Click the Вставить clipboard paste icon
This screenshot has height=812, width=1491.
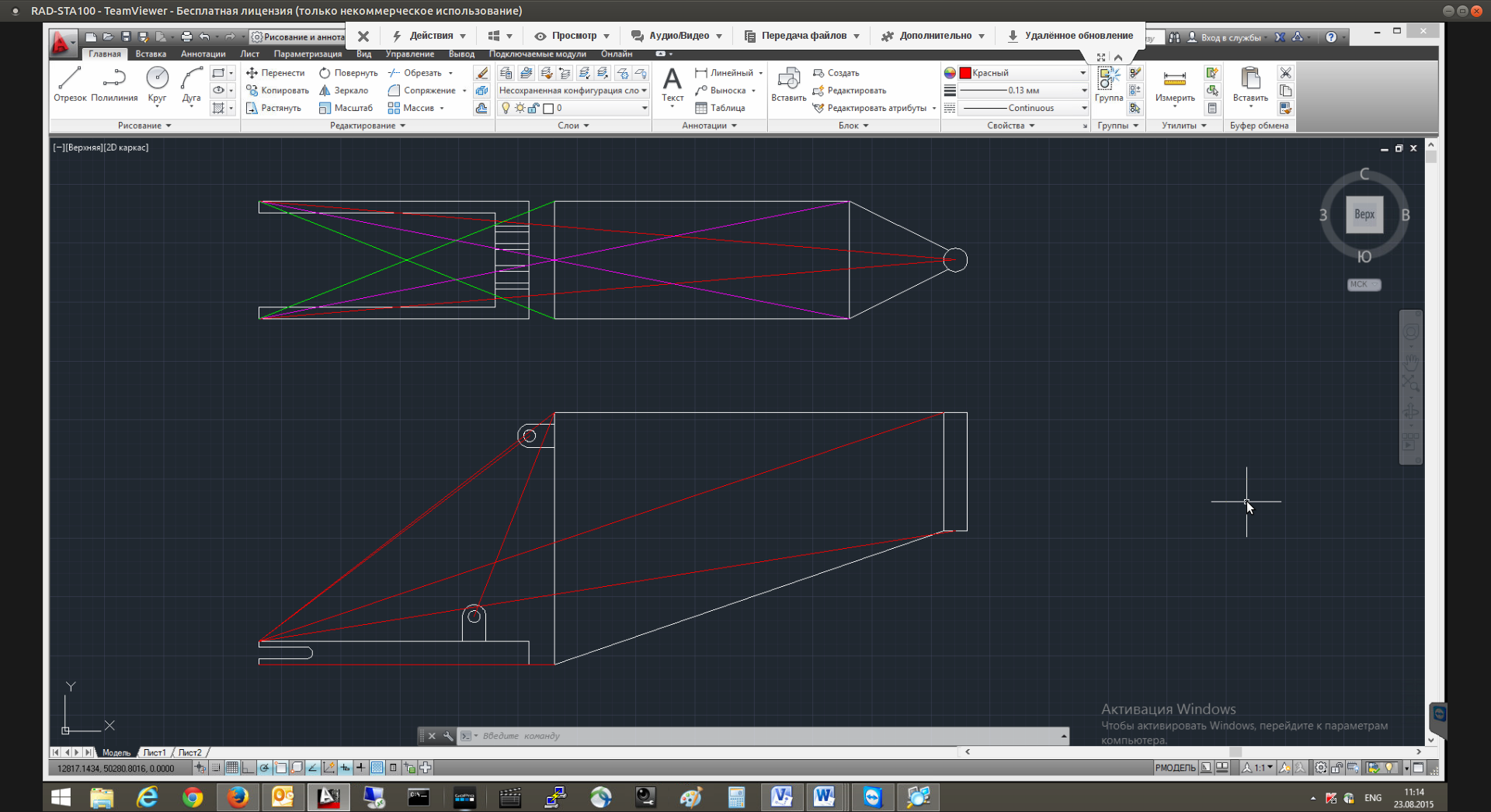(x=1250, y=84)
